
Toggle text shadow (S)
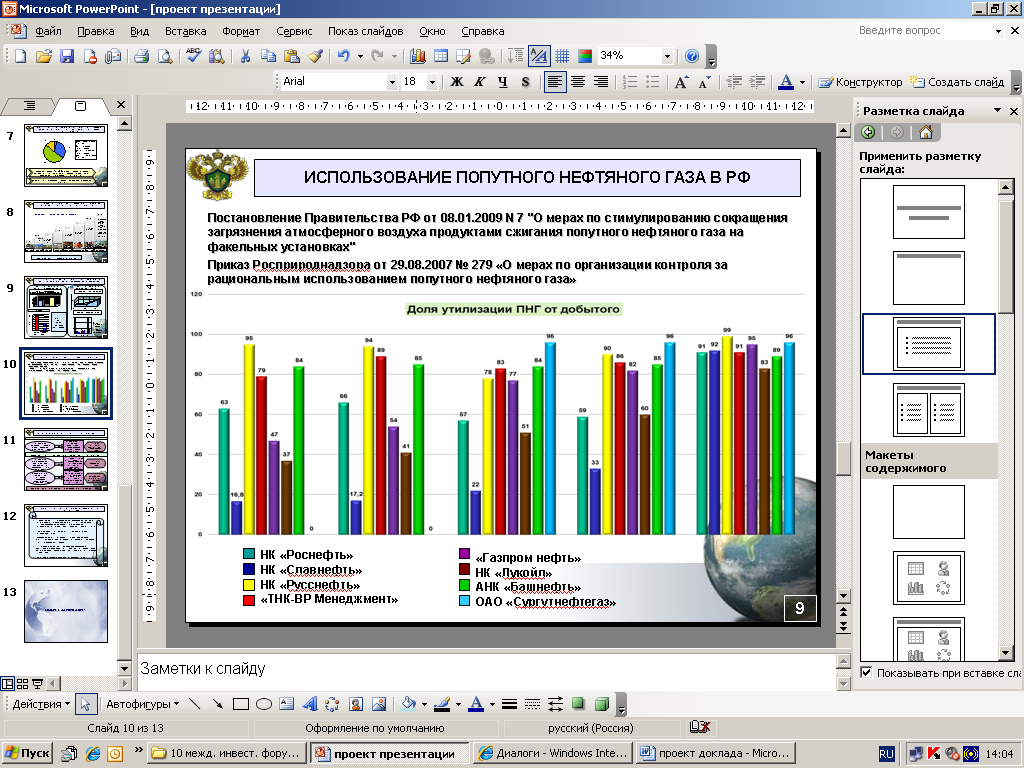525,82
